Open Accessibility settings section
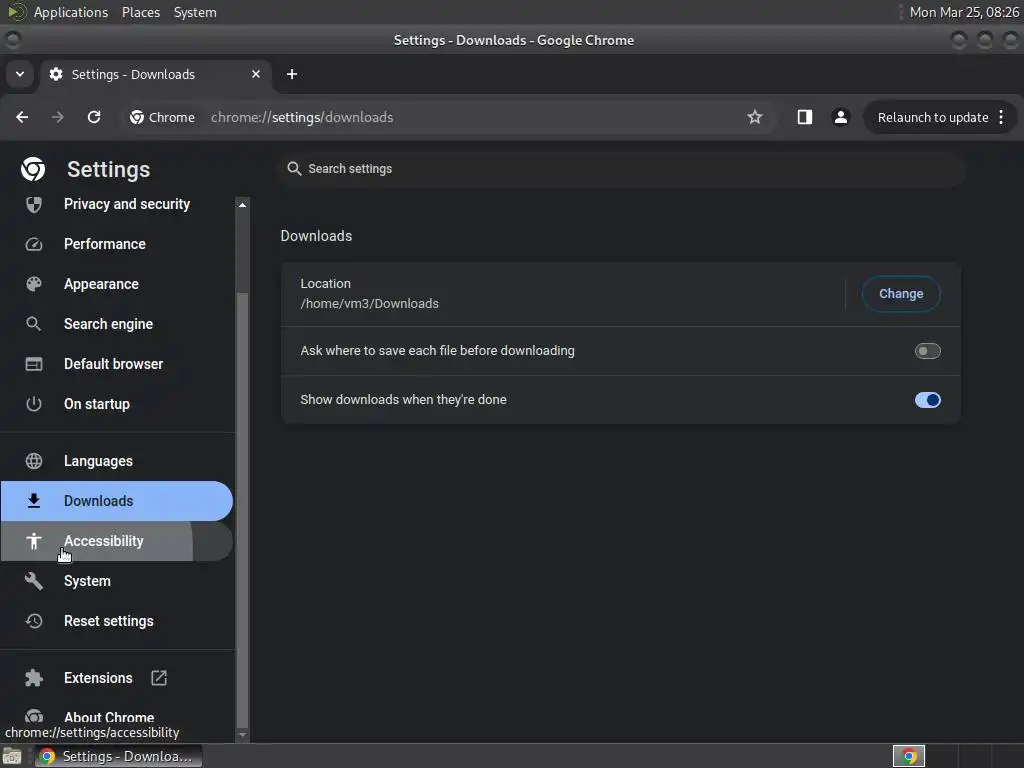The height and width of the screenshot is (768, 1024). click(117, 541)
